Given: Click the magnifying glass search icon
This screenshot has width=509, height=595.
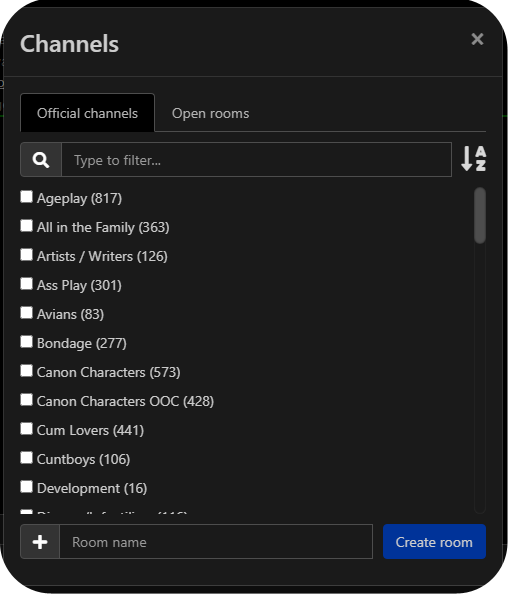Looking at the screenshot, I should (41, 160).
